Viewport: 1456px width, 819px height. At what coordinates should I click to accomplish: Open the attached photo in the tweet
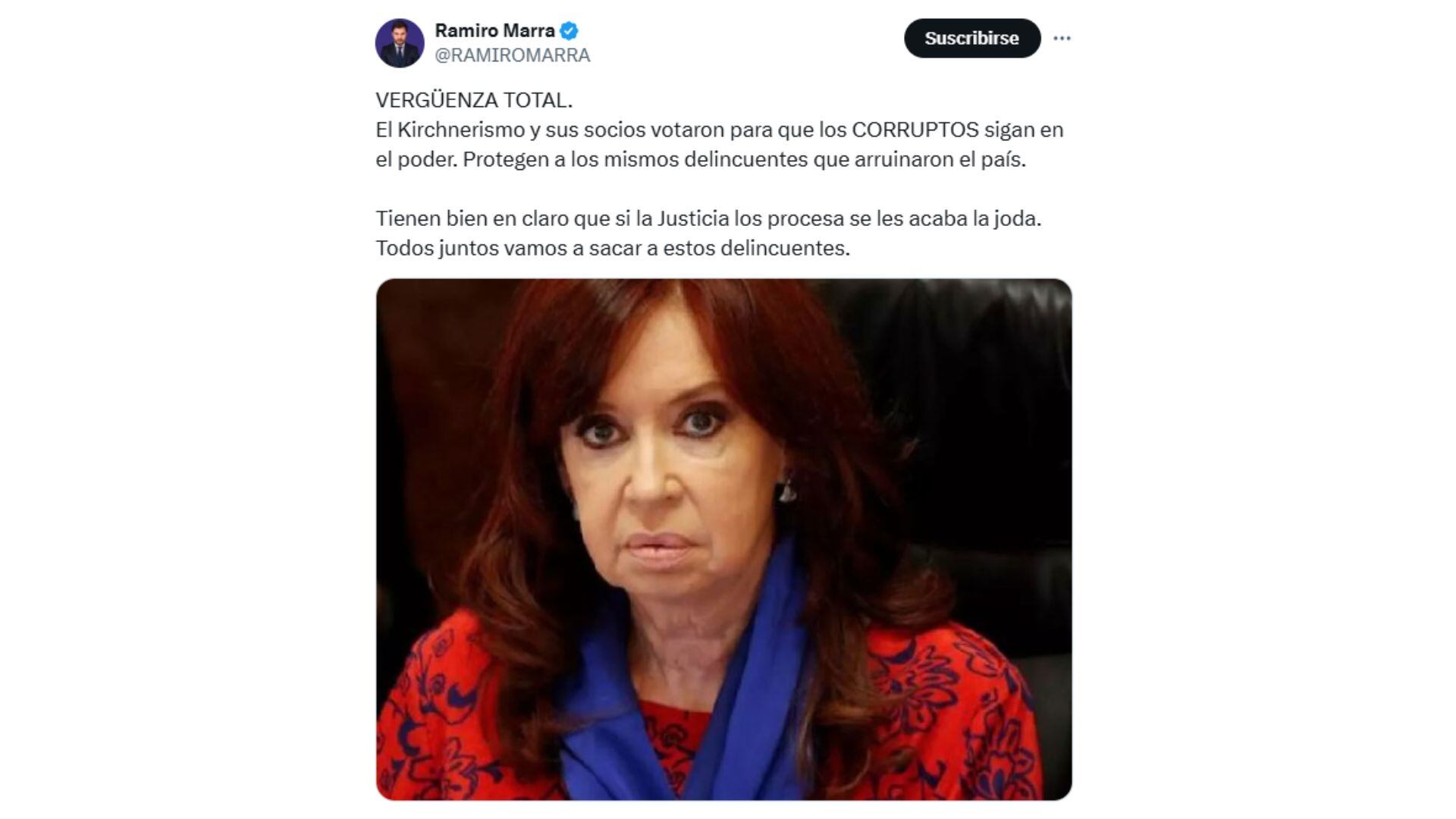coord(723,539)
